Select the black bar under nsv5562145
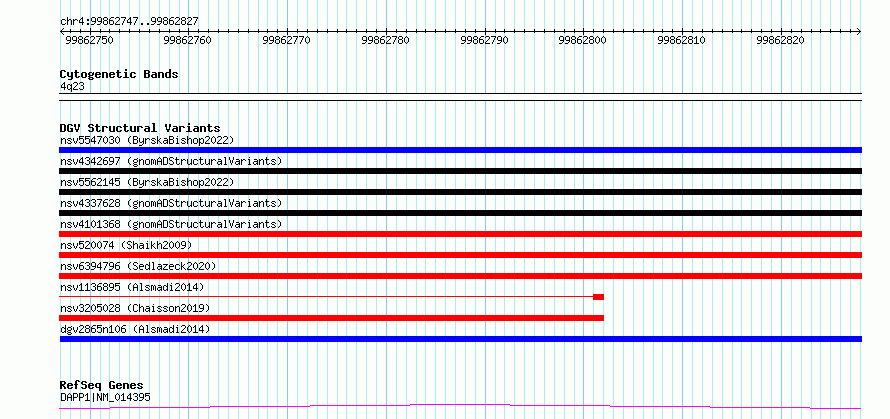Image resolution: width=890 pixels, height=419 pixels. point(460,192)
